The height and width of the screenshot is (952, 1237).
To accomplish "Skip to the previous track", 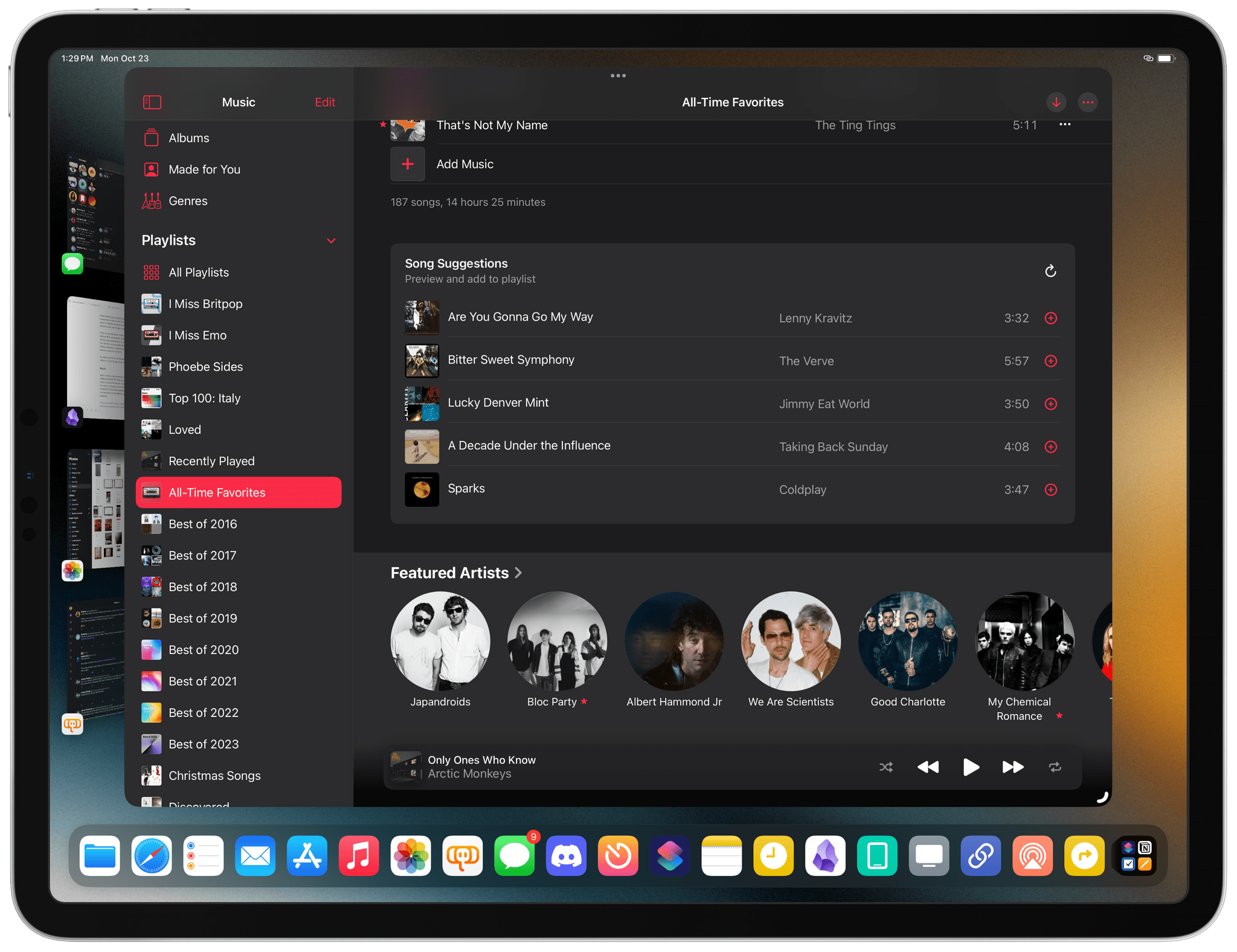I will tap(928, 767).
